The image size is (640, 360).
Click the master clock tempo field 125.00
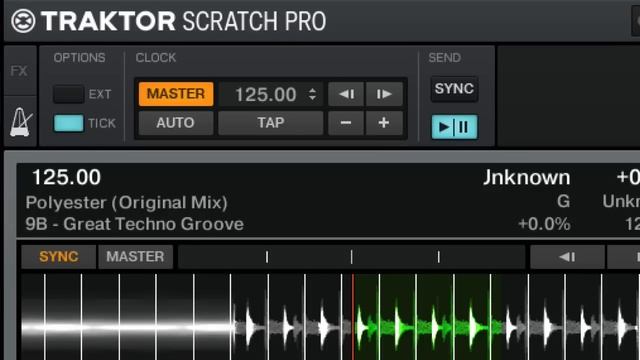(266, 94)
